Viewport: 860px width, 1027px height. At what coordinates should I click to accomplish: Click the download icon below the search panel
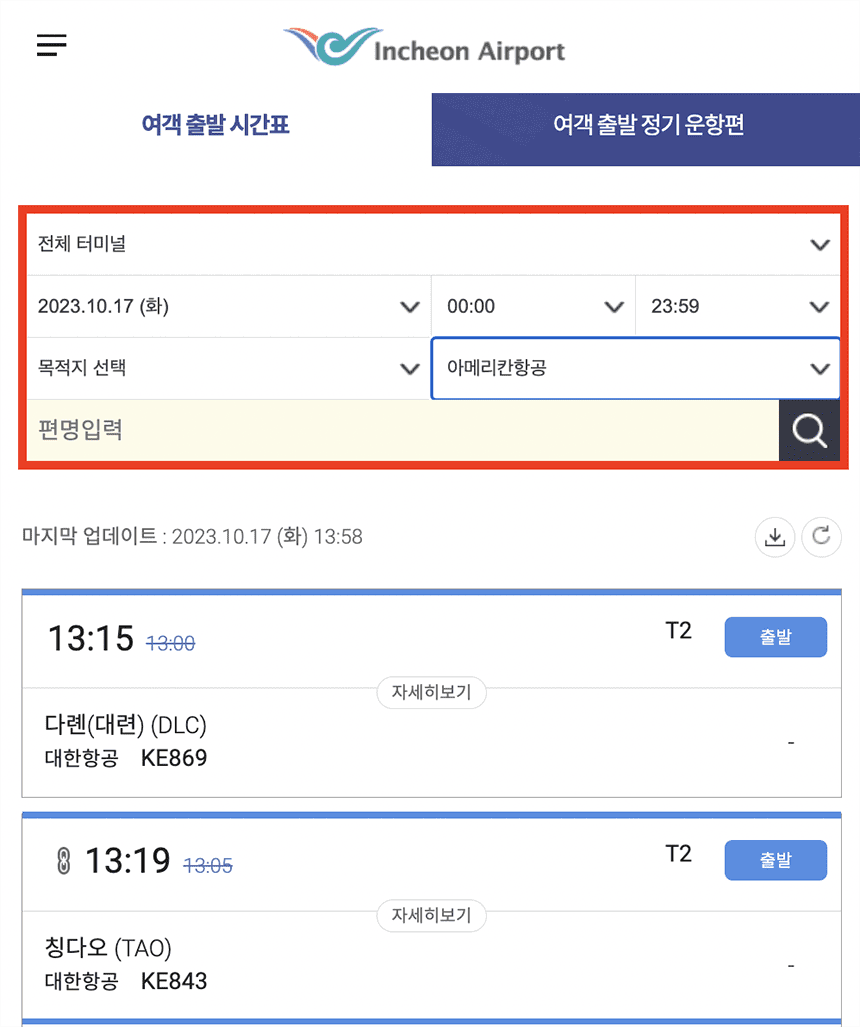pos(775,537)
